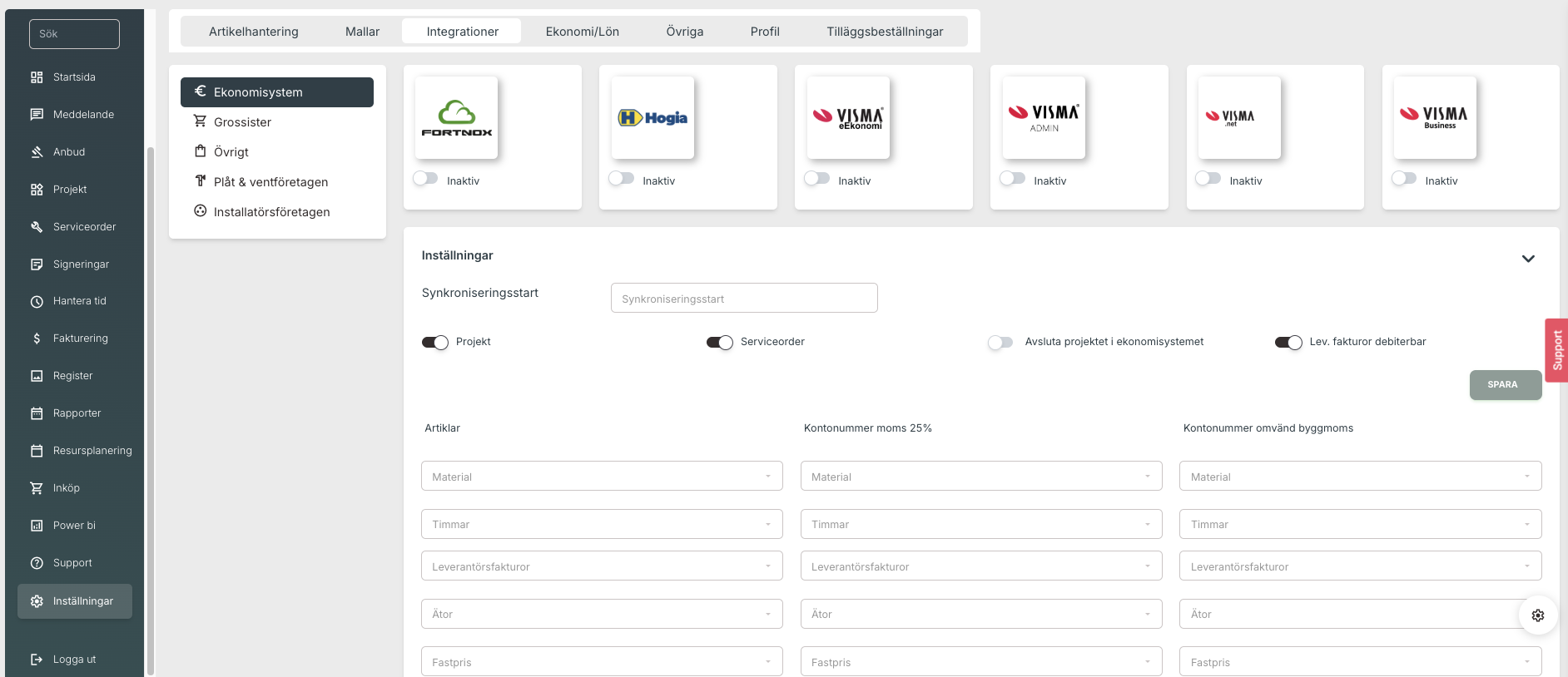Open the Övriga tab
The height and width of the screenshot is (677, 1568).
685,32
